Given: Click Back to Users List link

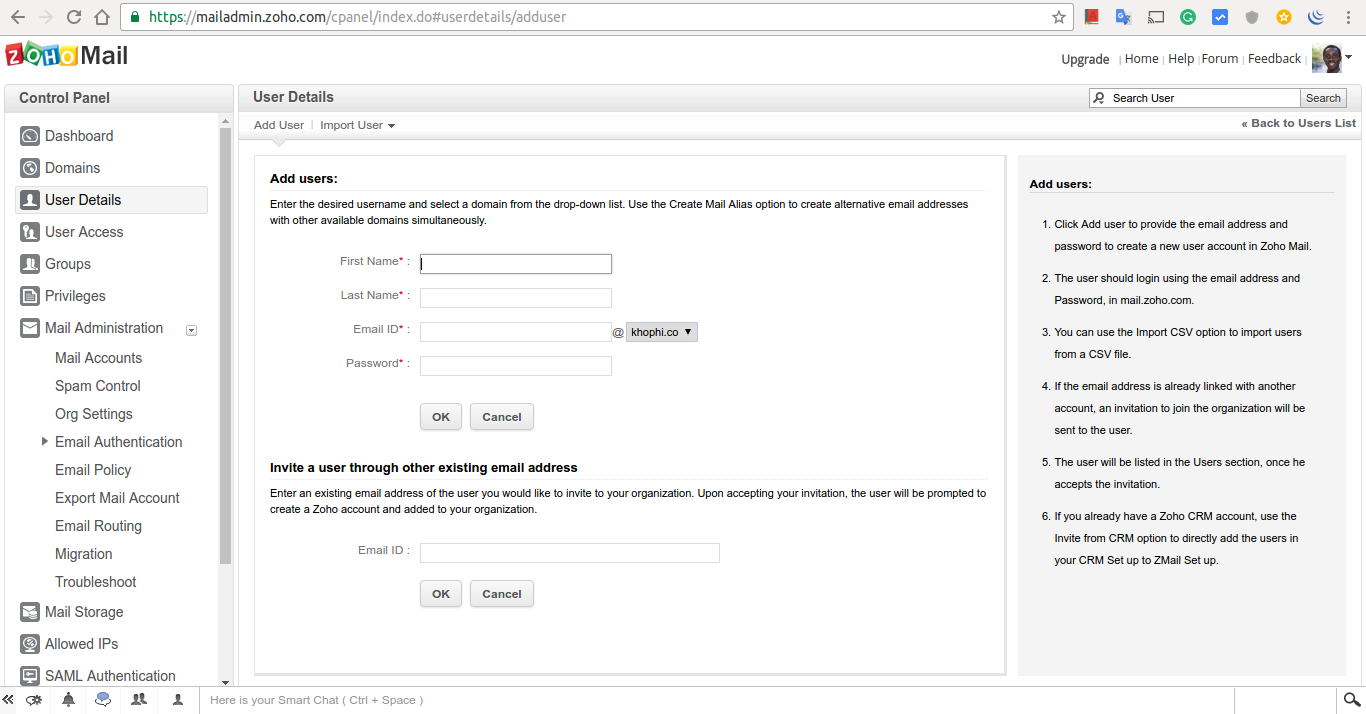Looking at the screenshot, I should click(1298, 123).
